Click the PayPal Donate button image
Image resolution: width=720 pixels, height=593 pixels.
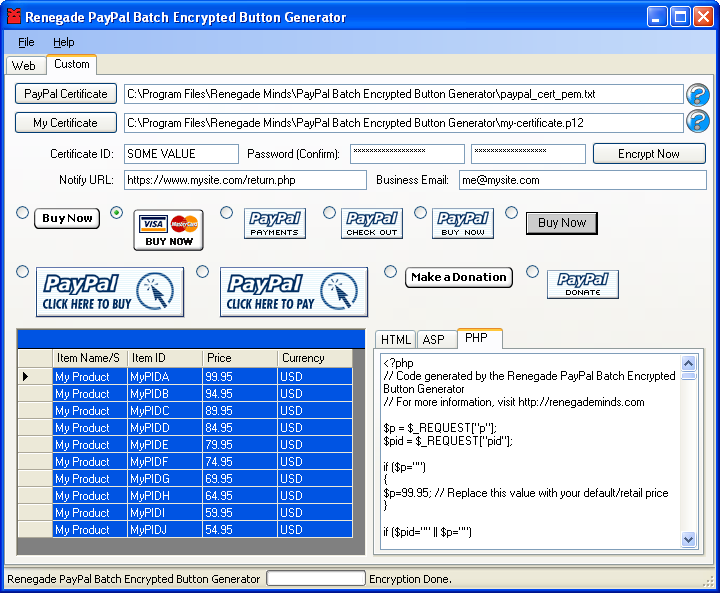583,284
